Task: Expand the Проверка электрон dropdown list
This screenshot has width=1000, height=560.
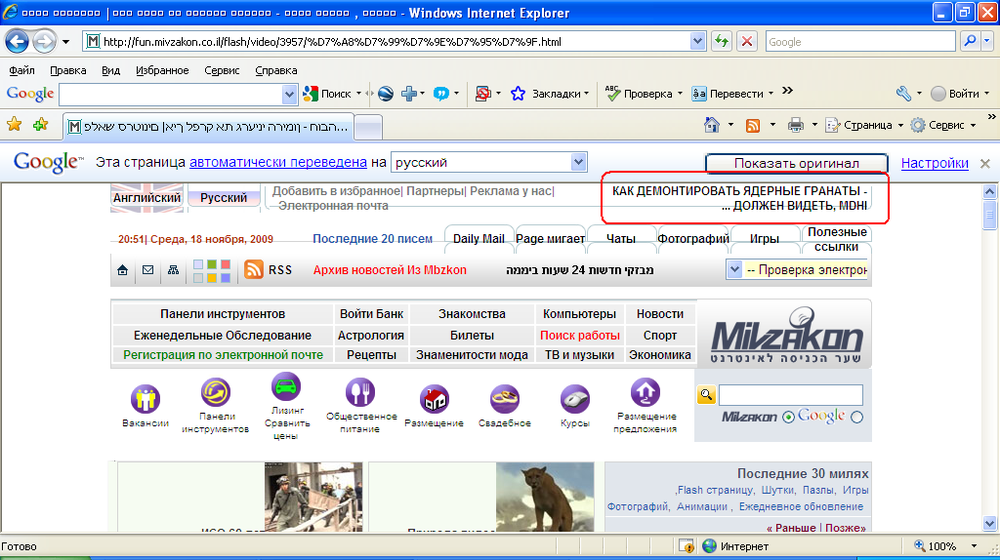Action: pos(734,270)
